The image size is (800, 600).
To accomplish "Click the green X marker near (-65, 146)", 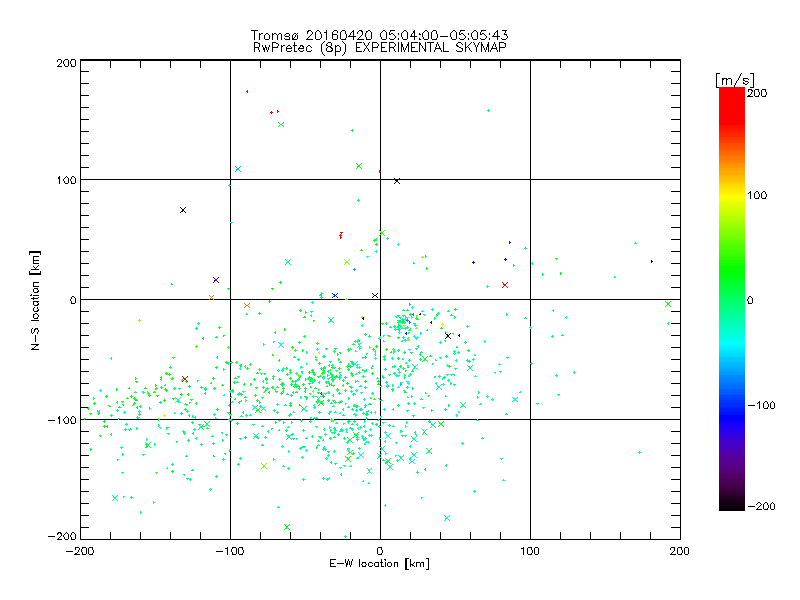I will 281,124.
